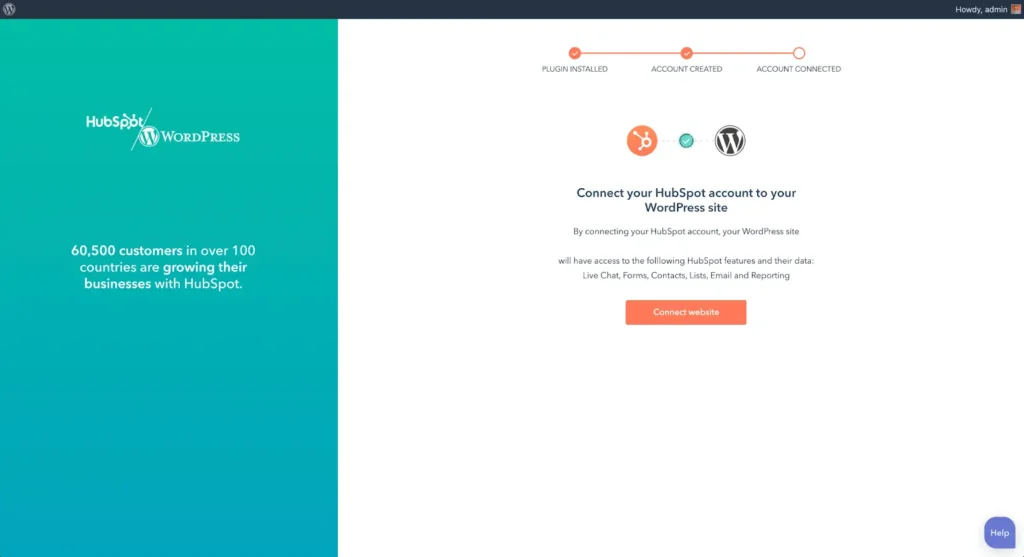Click the HubSpot WordPress combined logo
Viewport: 1024px width, 557px height.
click(163, 129)
